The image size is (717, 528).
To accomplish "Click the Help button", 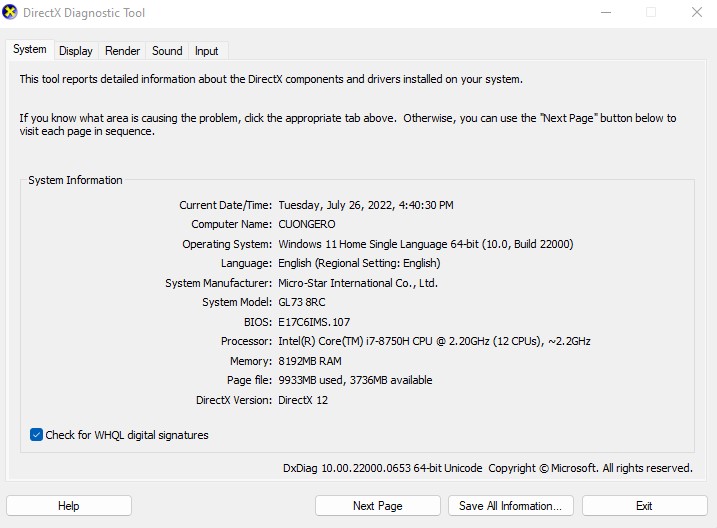I will click(69, 506).
